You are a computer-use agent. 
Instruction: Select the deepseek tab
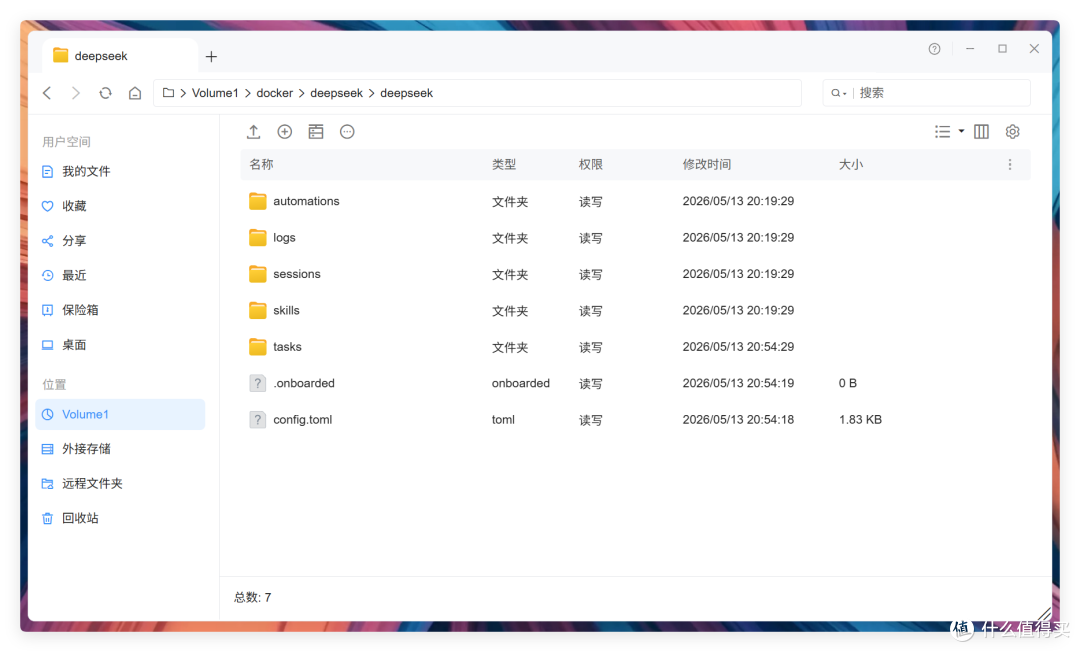click(120, 56)
